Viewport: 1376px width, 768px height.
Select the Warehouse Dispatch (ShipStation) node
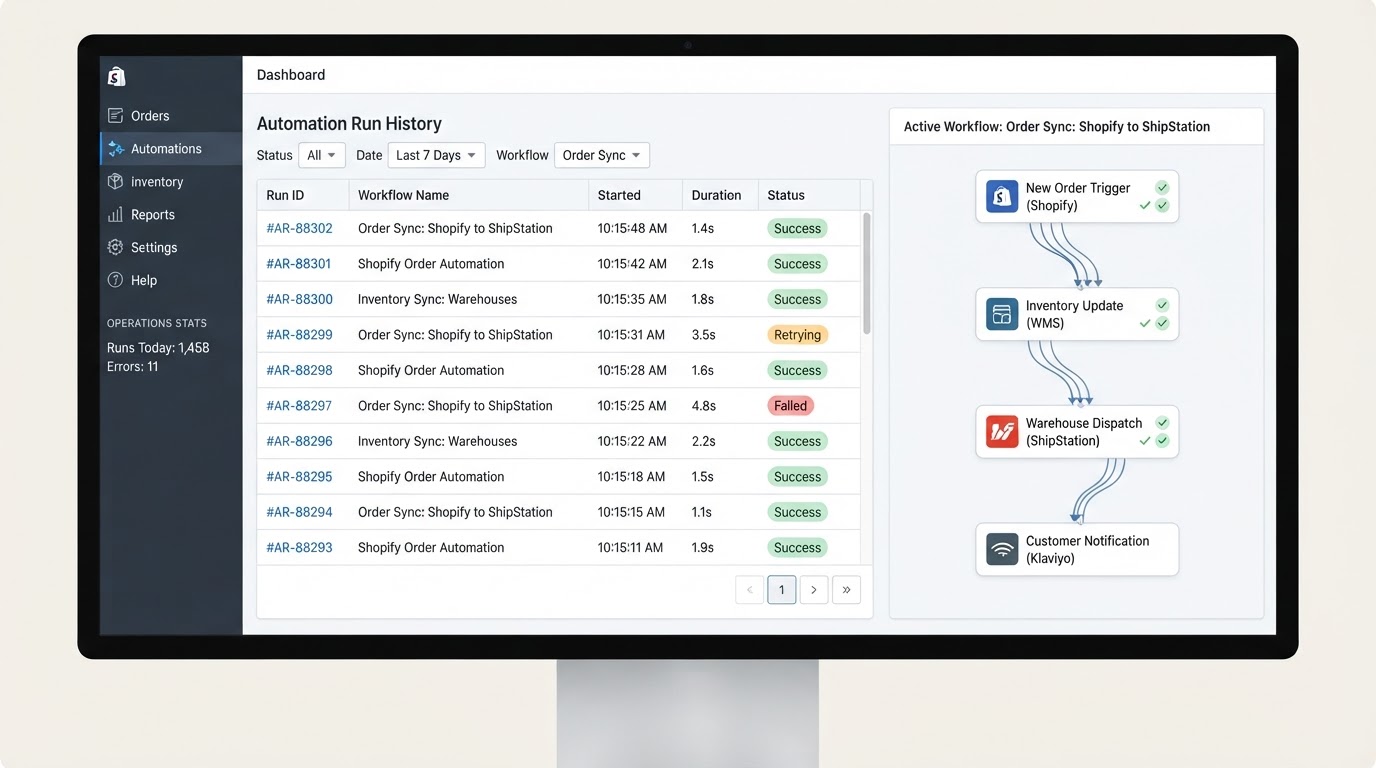1077,431
